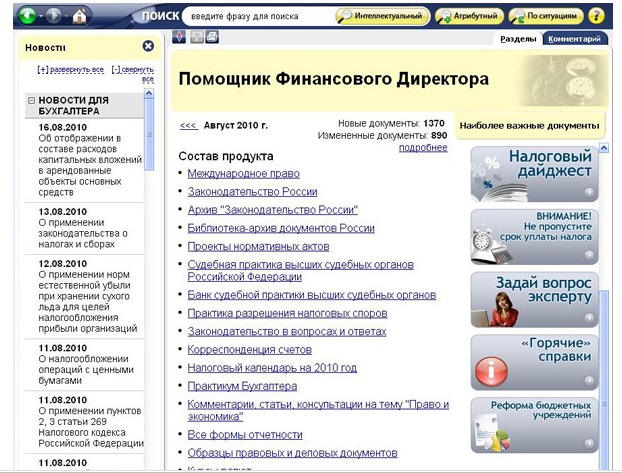Click the green back navigation arrow

click(27, 16)
